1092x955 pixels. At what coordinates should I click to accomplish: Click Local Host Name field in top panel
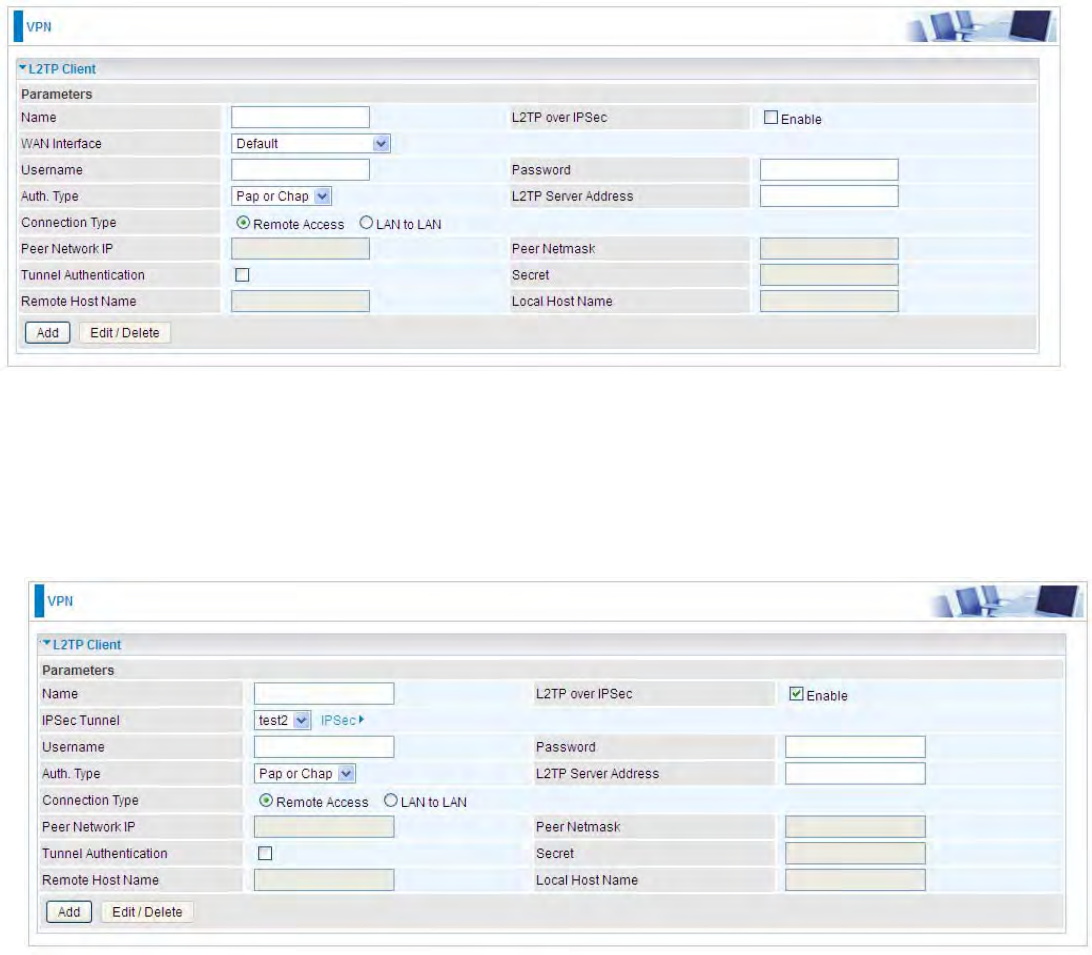click(829, 302)
